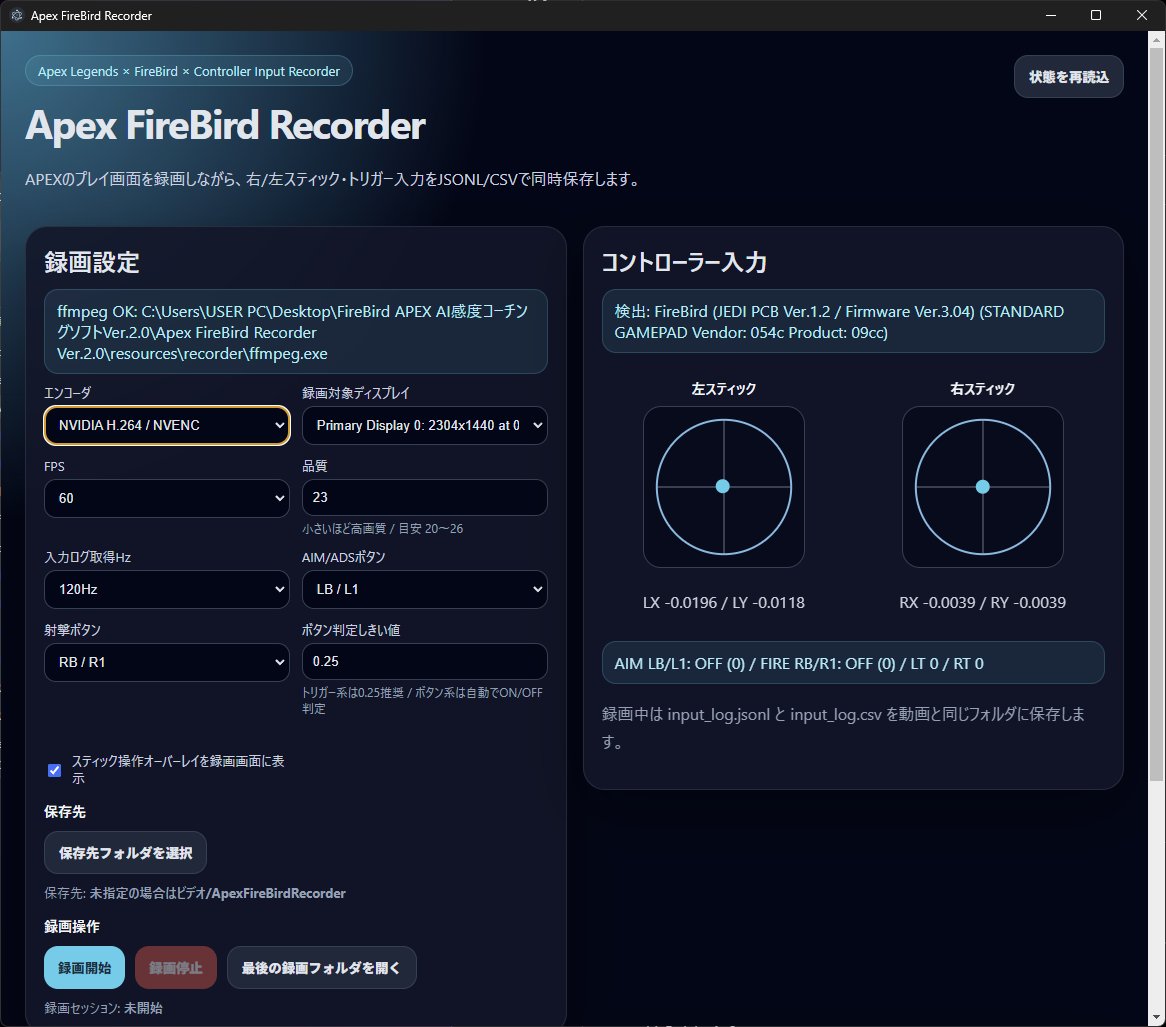Screen dimensions: 1166x1027
Task: Open the 録画対象ディスプレイ dropdown showing Primary Display 0
Action: pyautogui.click(x=425, y=425)
